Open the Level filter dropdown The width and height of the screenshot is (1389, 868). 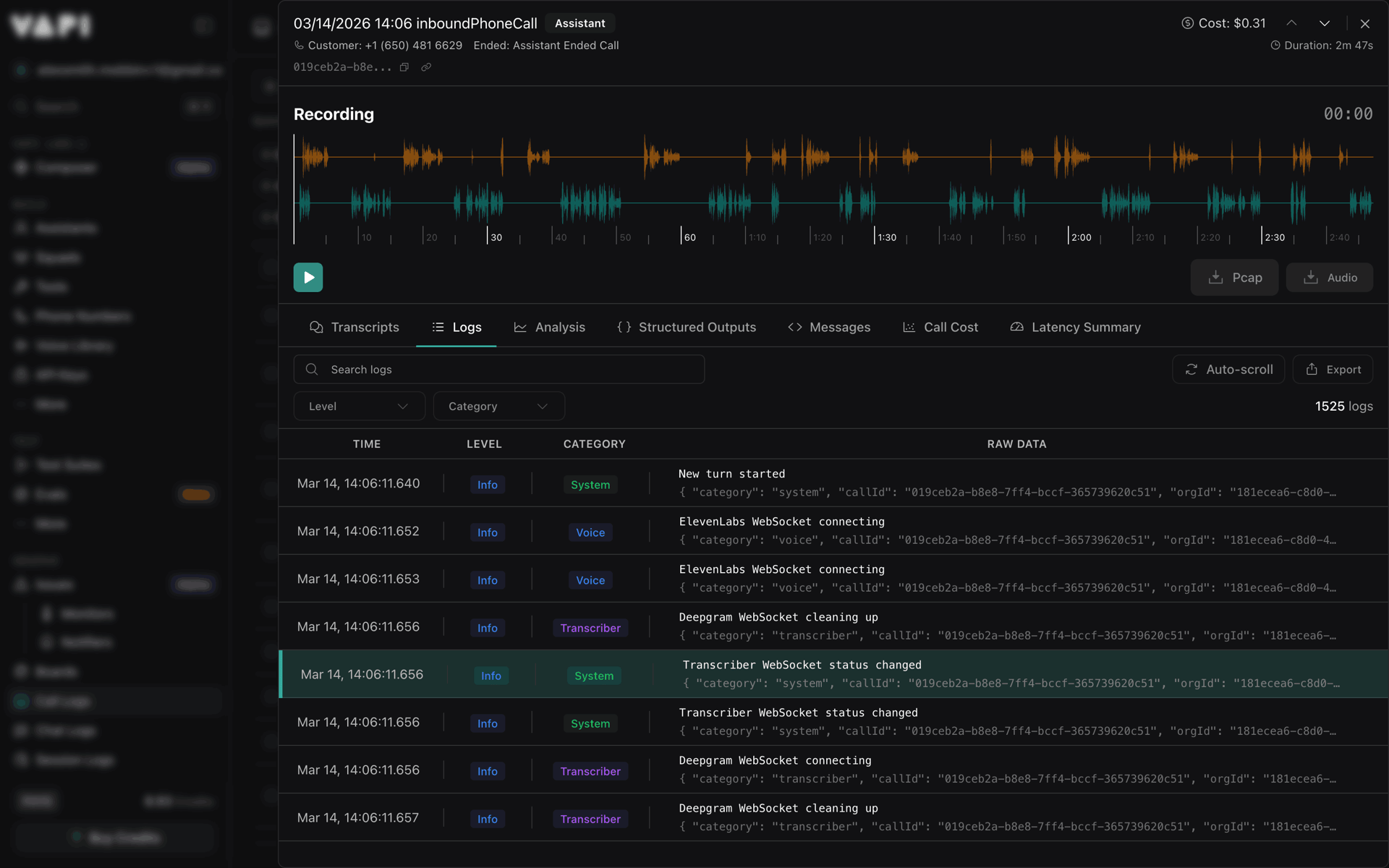point(359,406)
